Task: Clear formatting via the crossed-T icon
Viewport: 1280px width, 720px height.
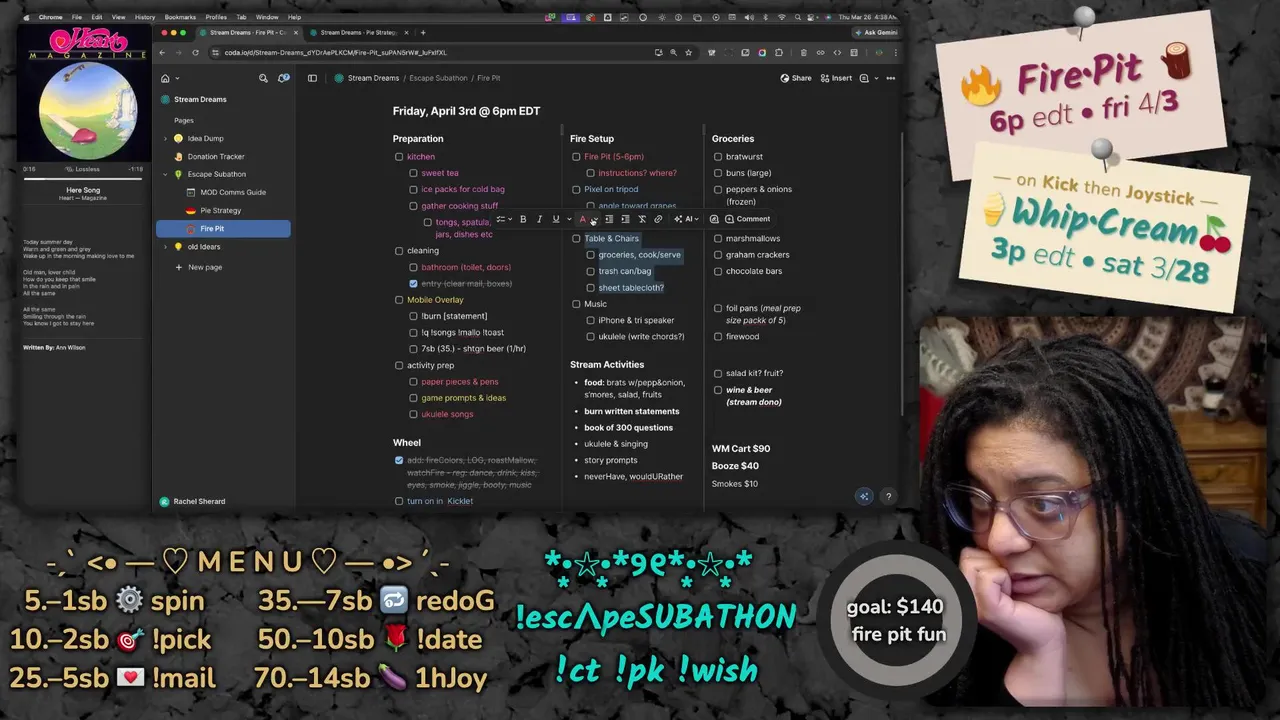Action: tap(642, 219)
